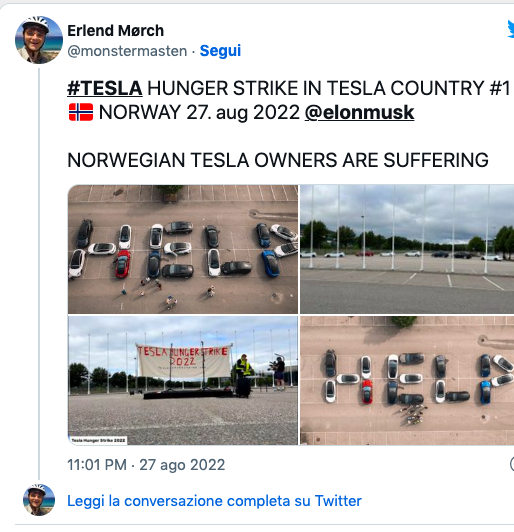
Task: Click the 11:01 PM 27 ago 2022 timestamp
Action: (x=146, y=464)
